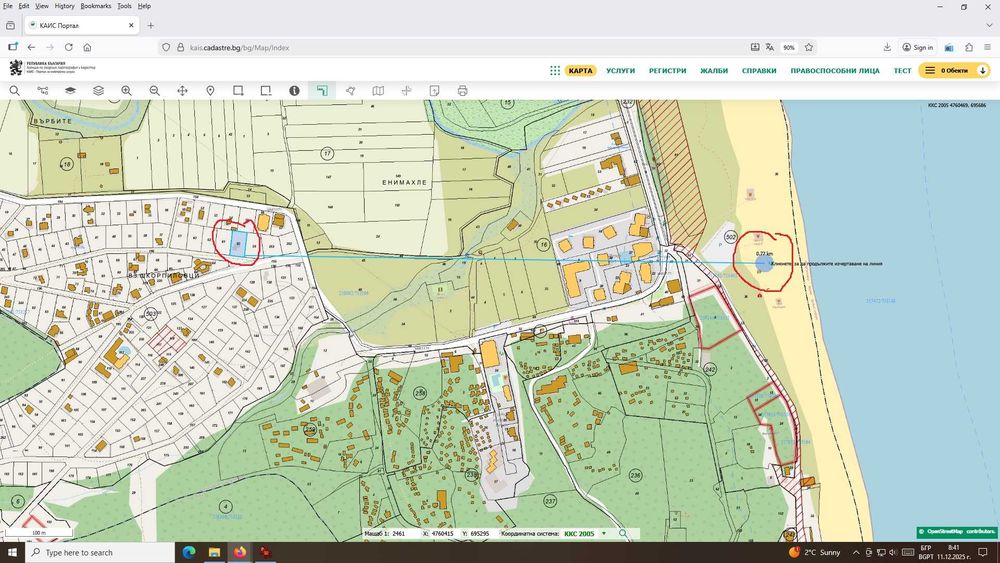The image size is (1000, 563).
Task: Toggle the active measure distance tool
Action: click(x=322, y=91)
